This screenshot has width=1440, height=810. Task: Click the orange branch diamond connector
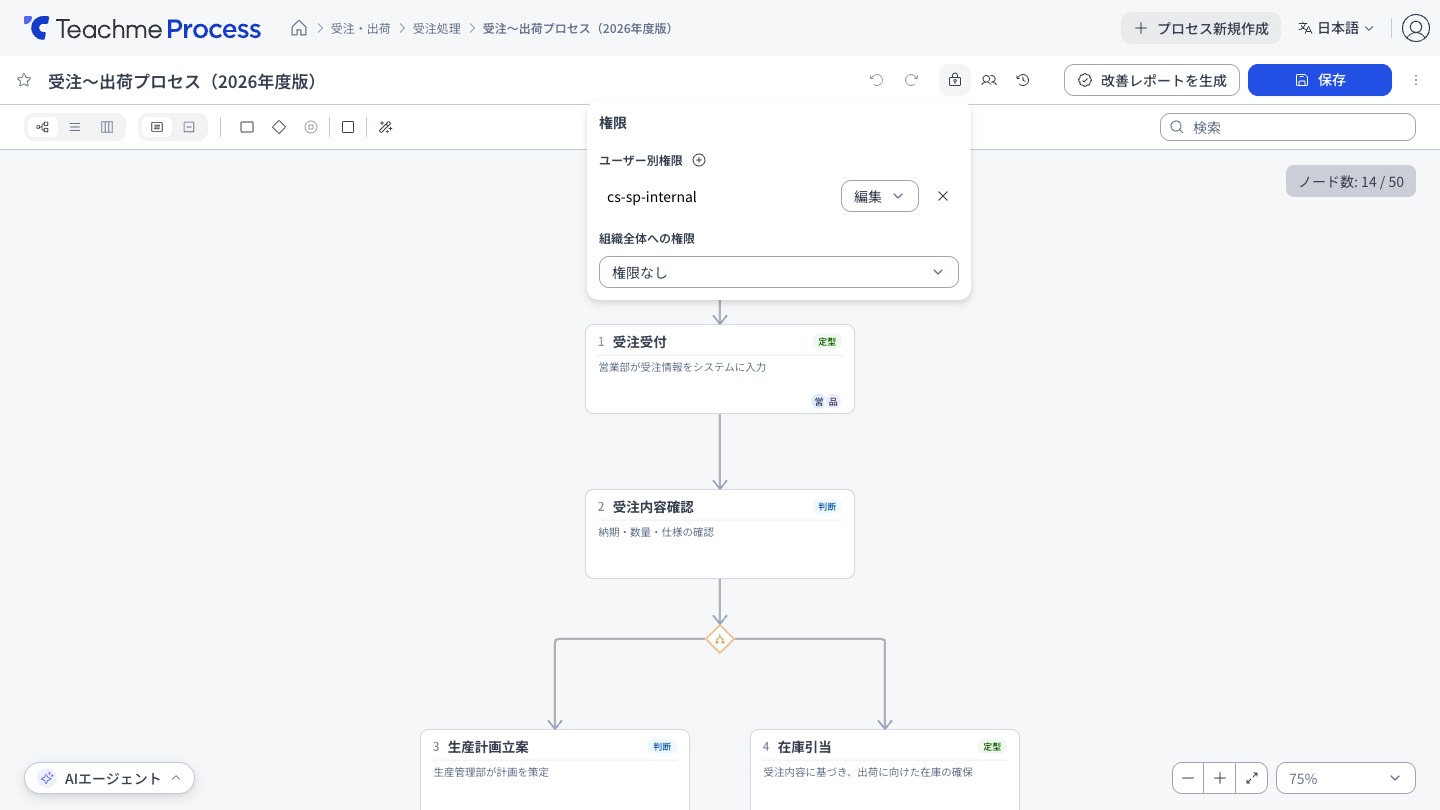tap(720, 639)
